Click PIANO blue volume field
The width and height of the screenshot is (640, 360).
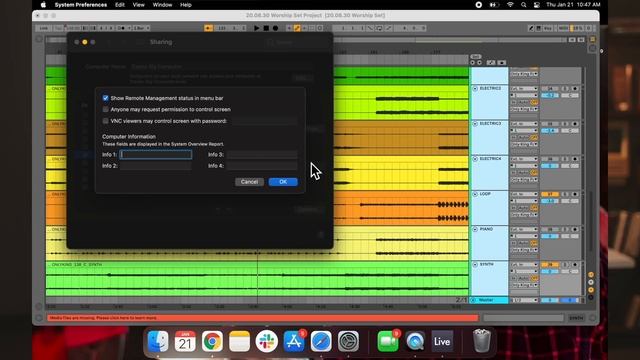click(x=550, y=236)
